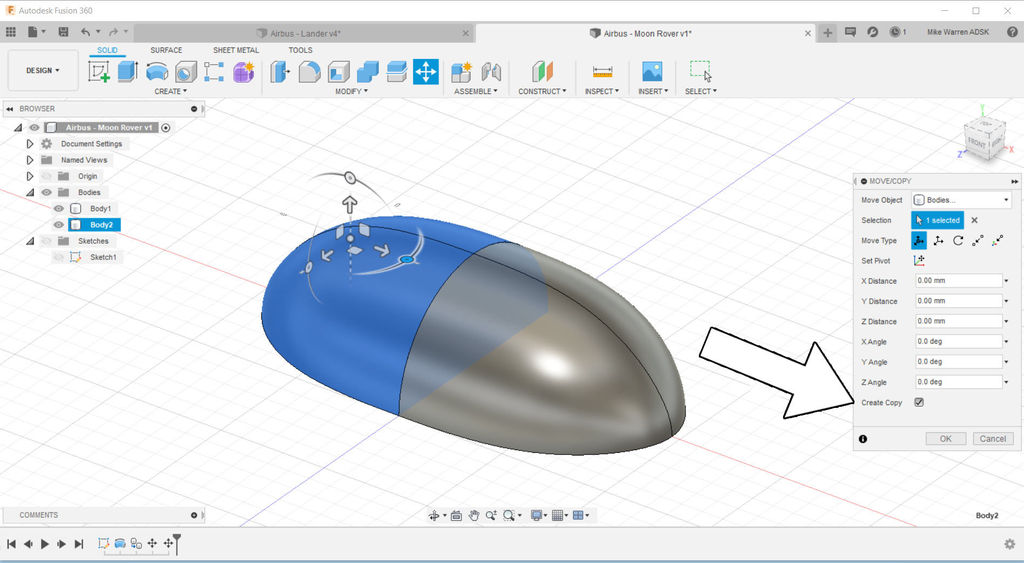Viewport: 1024px width, 563px height.
Task: Click Cancel in Move/Copy dialog
Action: (x=993, y=439)
